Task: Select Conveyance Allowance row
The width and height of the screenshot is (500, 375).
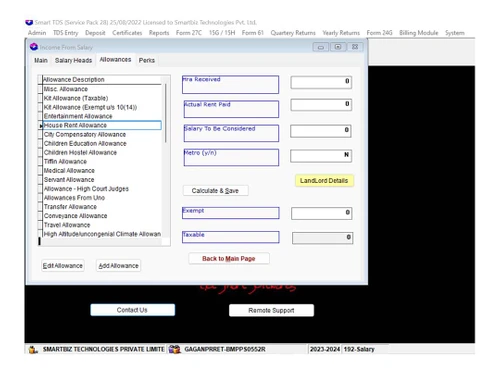Action: coord(102,216)
